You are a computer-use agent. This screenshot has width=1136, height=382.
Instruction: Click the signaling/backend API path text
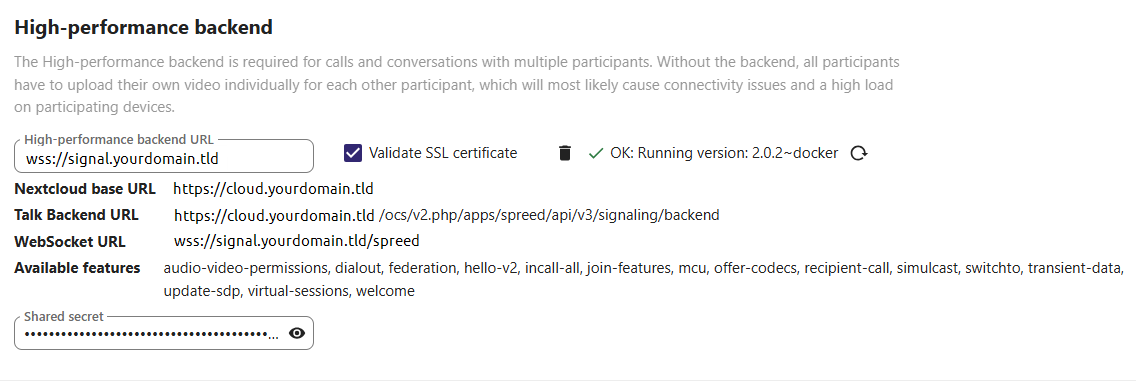(x=549, y=215)
